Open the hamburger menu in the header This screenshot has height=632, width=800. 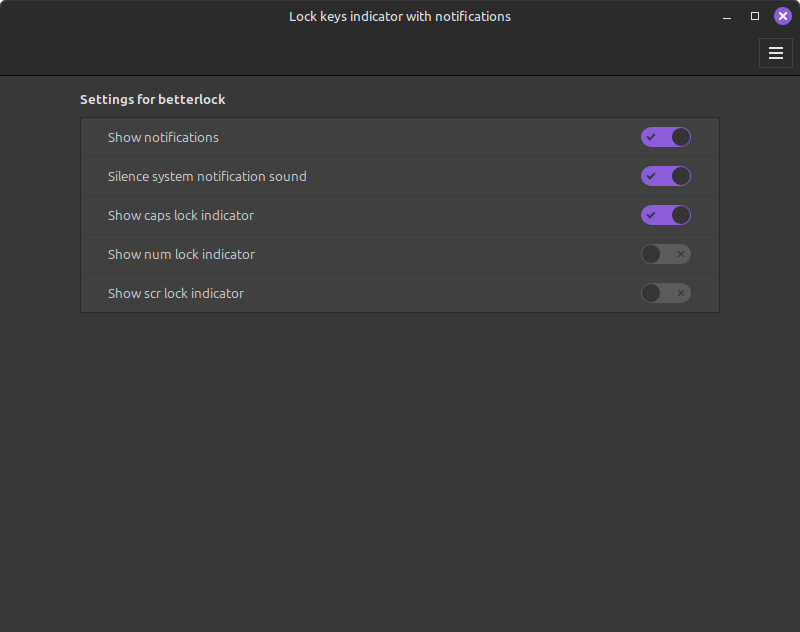click(x=775, y=53)
